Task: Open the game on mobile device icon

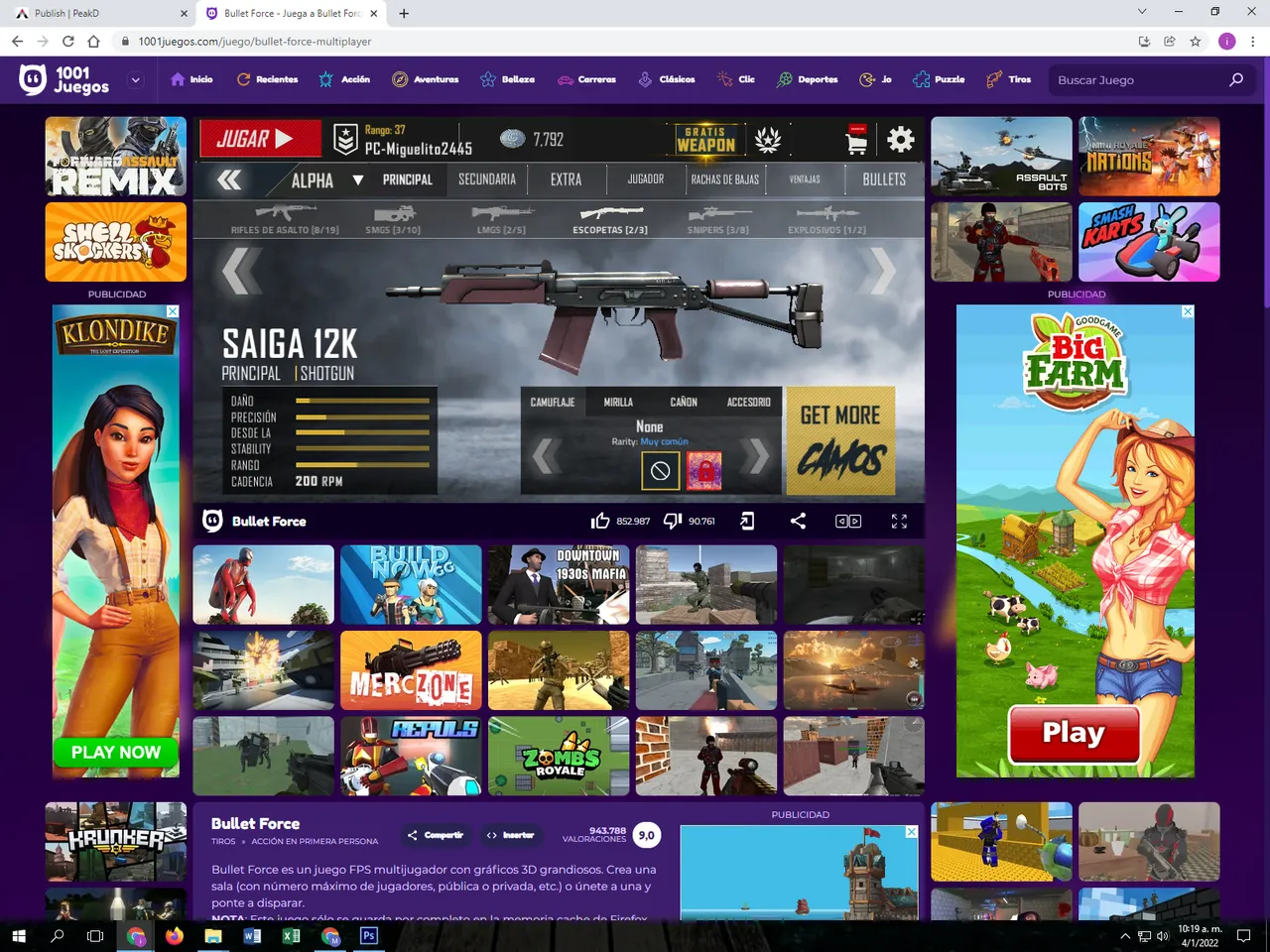Action: pos(747,521)
